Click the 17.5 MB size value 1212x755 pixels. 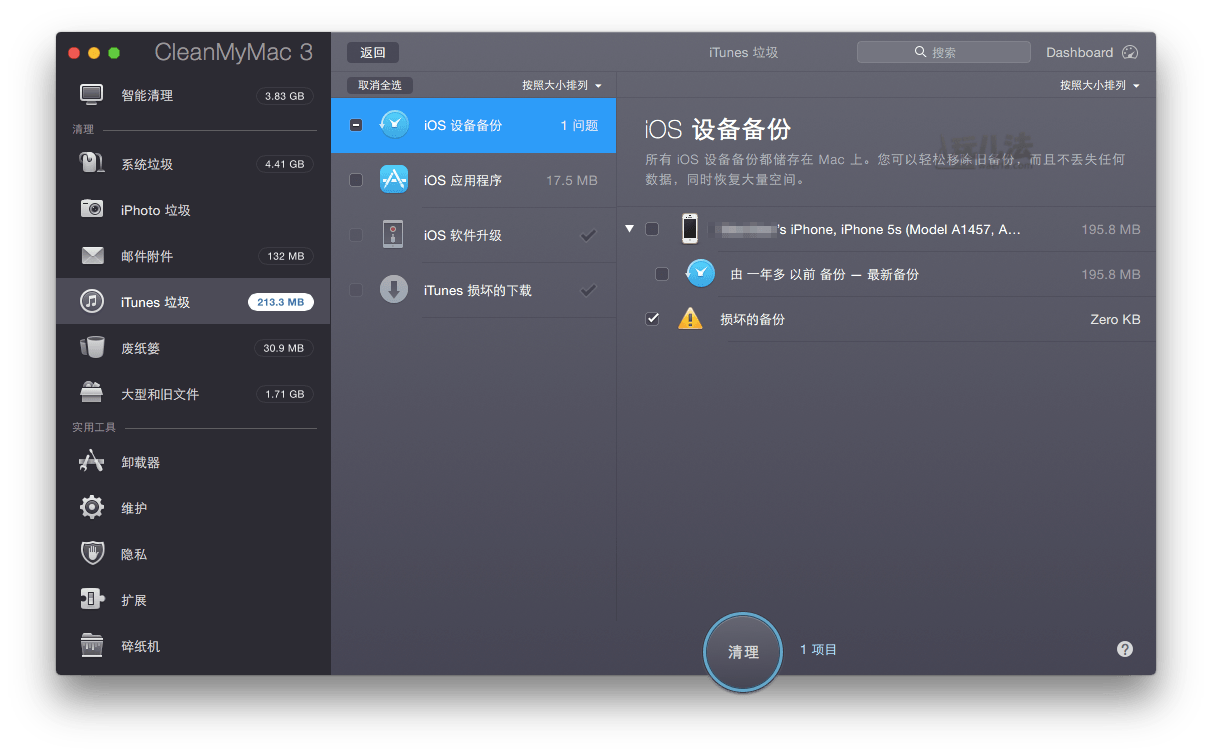tap(572, 180)
